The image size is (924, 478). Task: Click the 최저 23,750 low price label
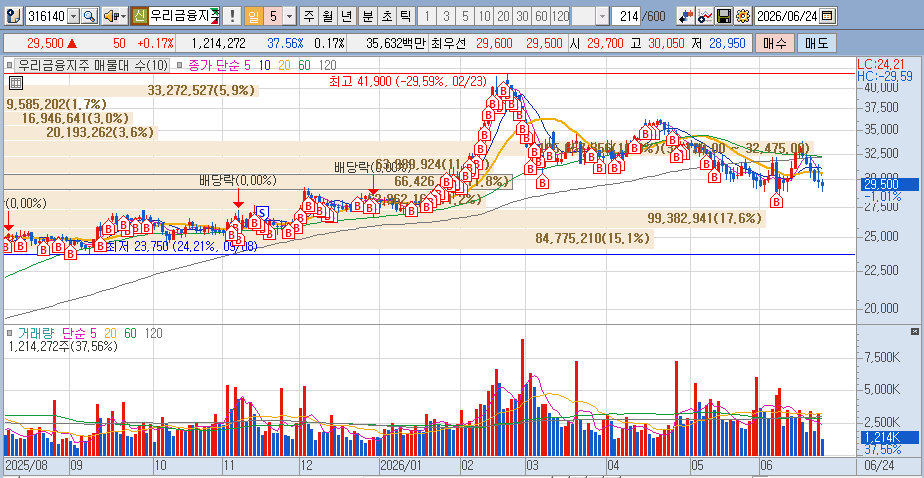182,248
